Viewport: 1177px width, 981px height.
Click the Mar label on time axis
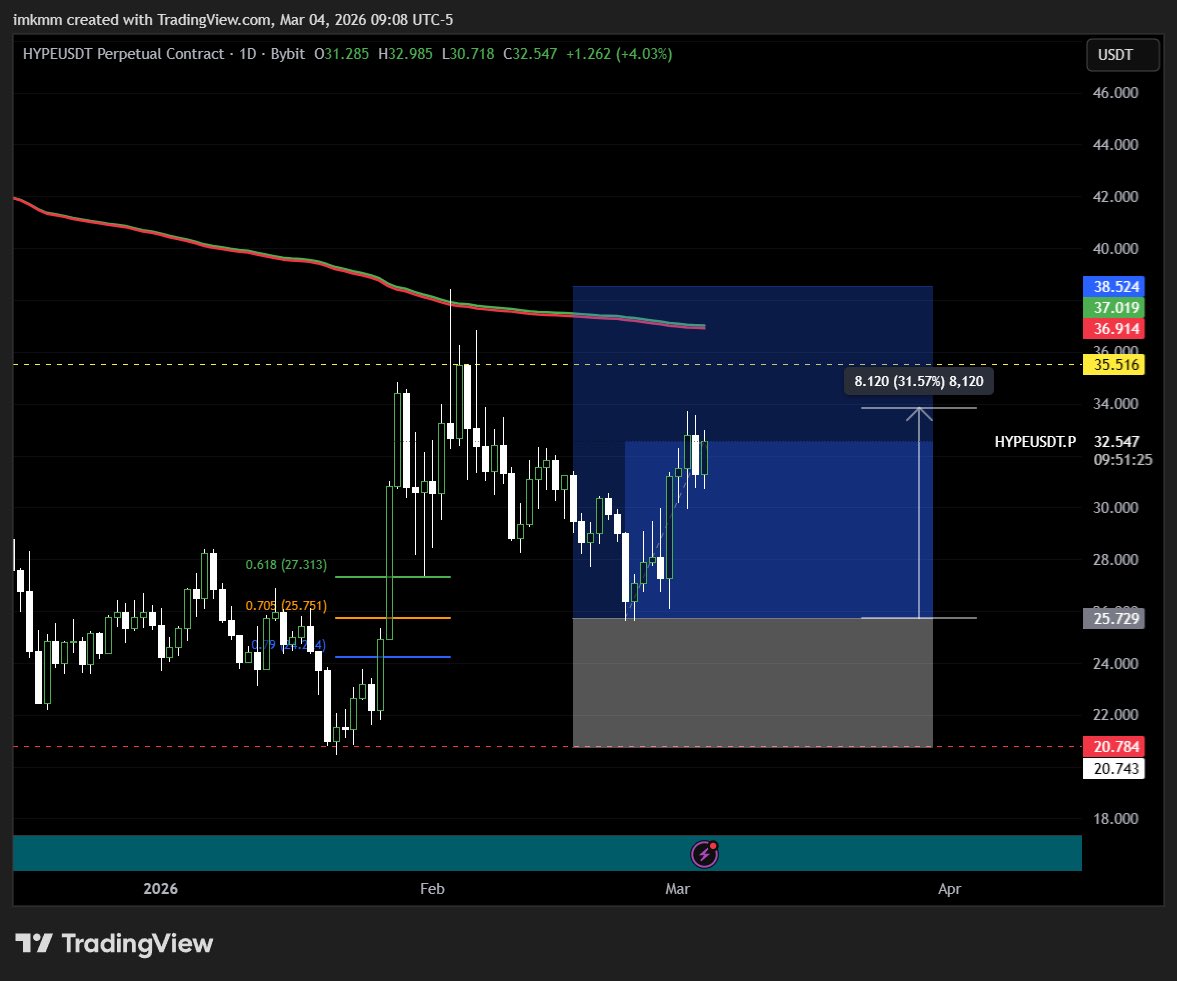coord(677,889)
